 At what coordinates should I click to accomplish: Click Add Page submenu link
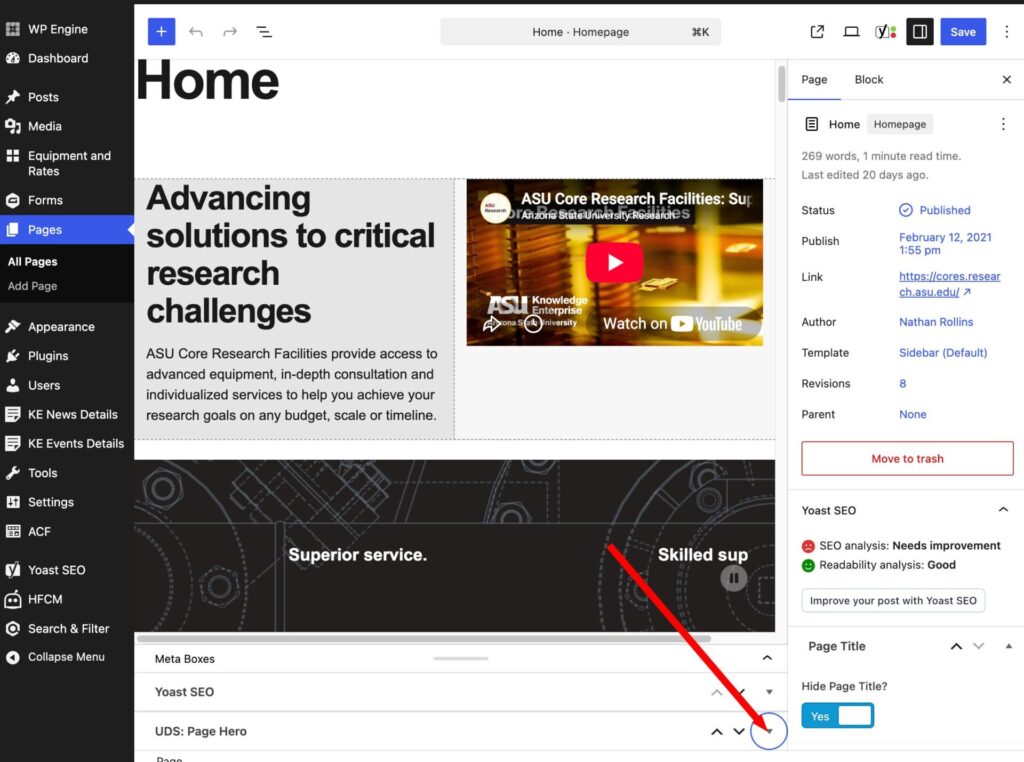coord(33,286)
